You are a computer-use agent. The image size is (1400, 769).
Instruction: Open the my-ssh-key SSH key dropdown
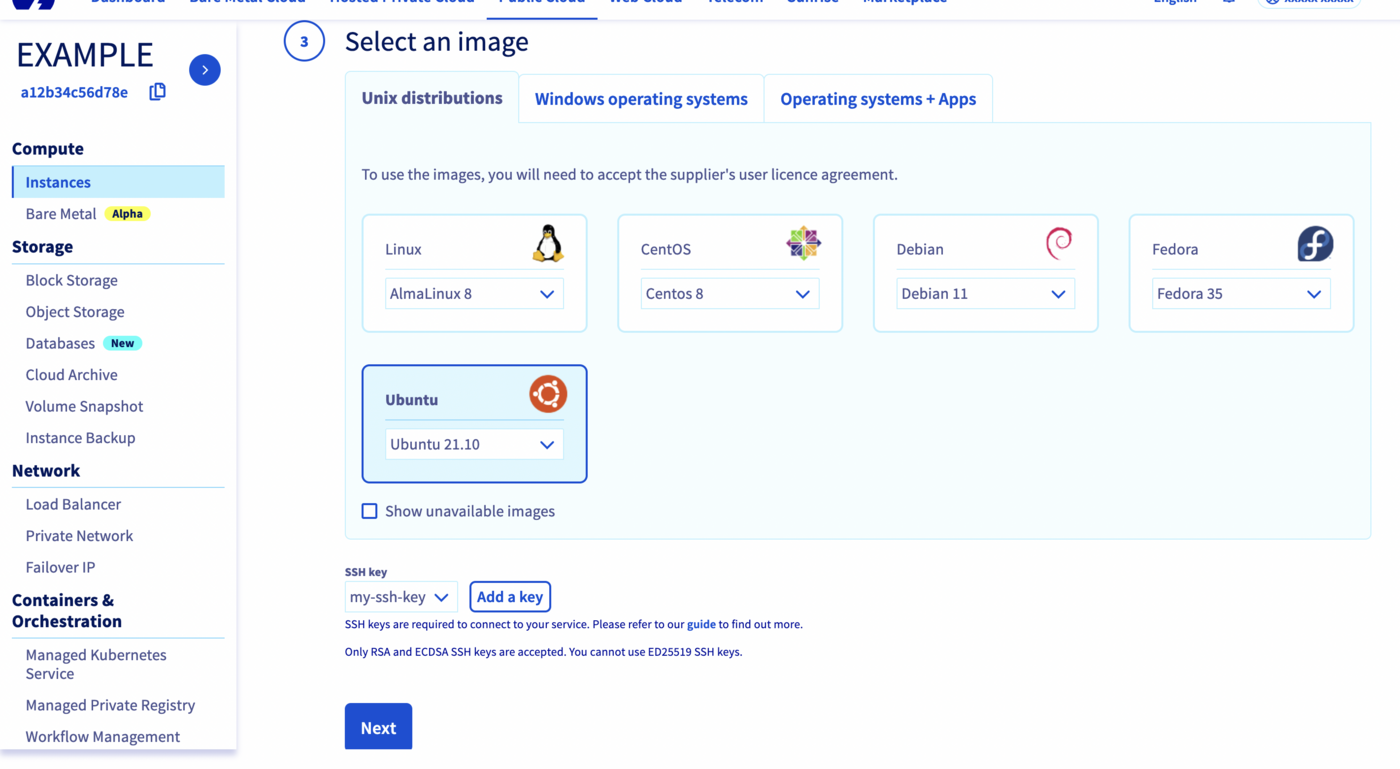coord(400,597)
